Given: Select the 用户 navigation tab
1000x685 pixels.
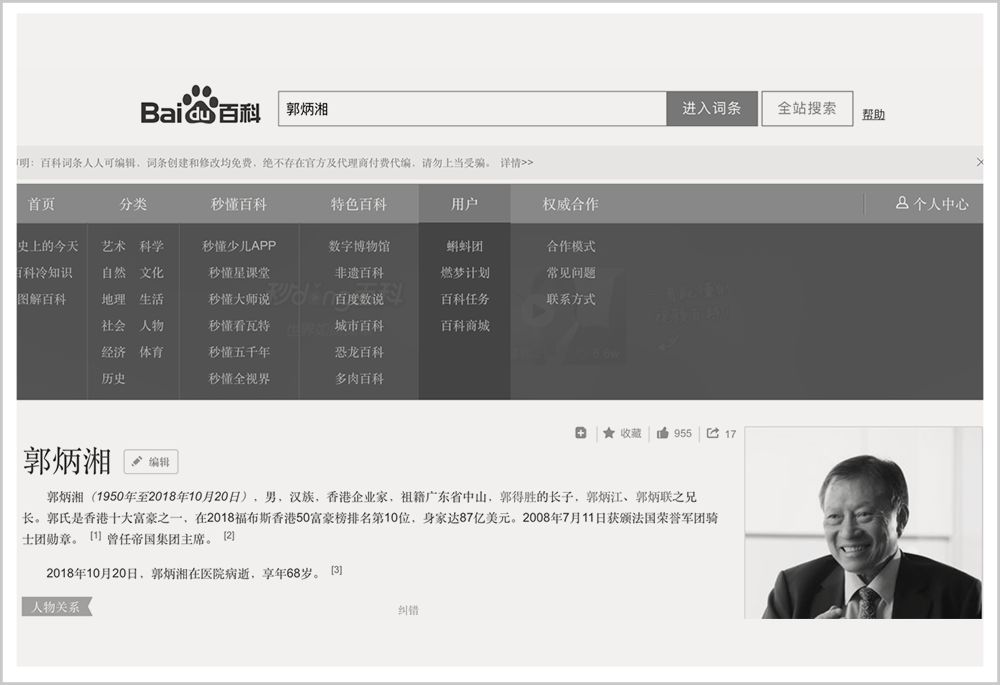Looking at the screenshot, I should pyautogui.click(x=464, y=204).
